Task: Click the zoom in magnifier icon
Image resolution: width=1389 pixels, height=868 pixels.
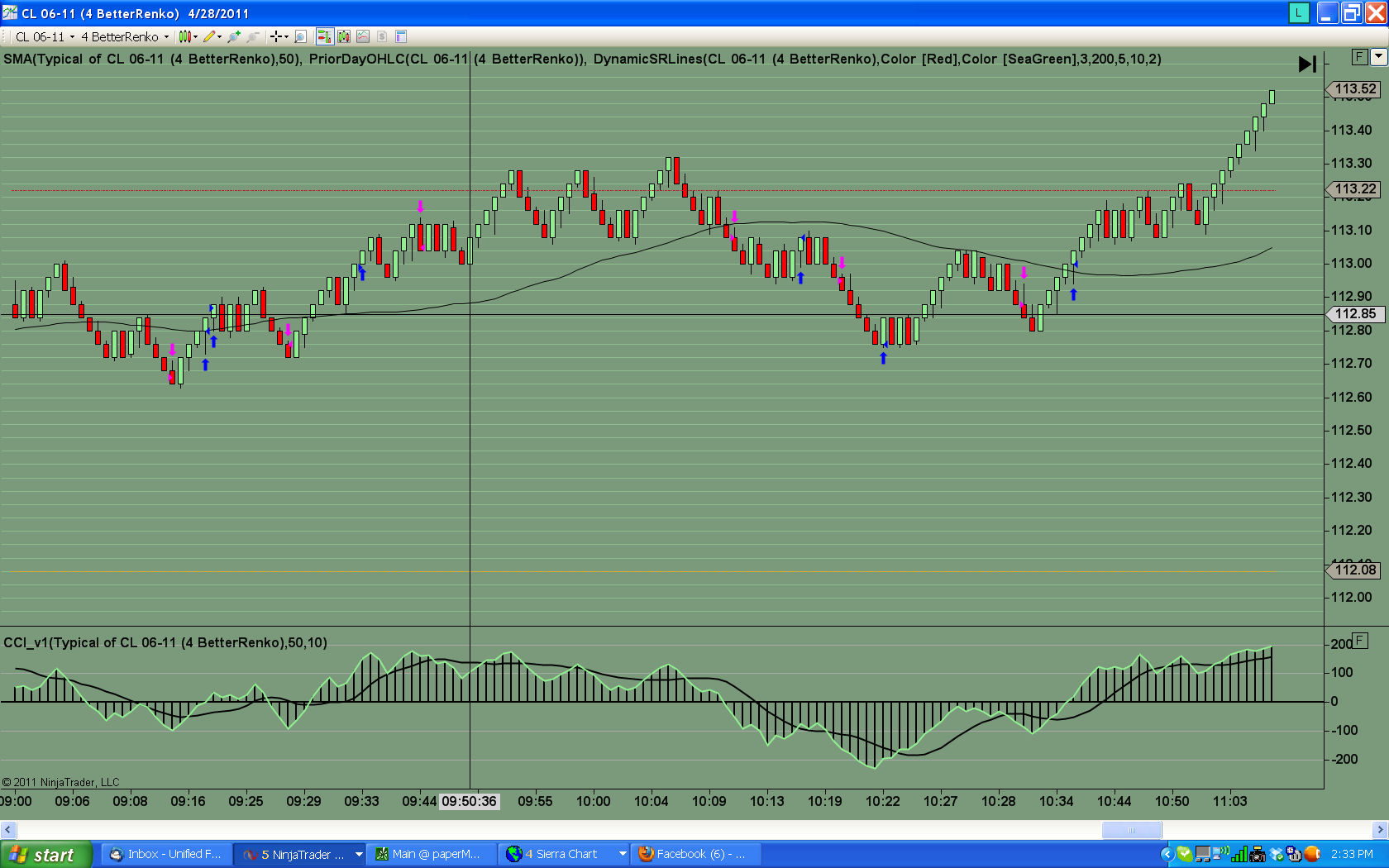Action: [x=234, y=36]
